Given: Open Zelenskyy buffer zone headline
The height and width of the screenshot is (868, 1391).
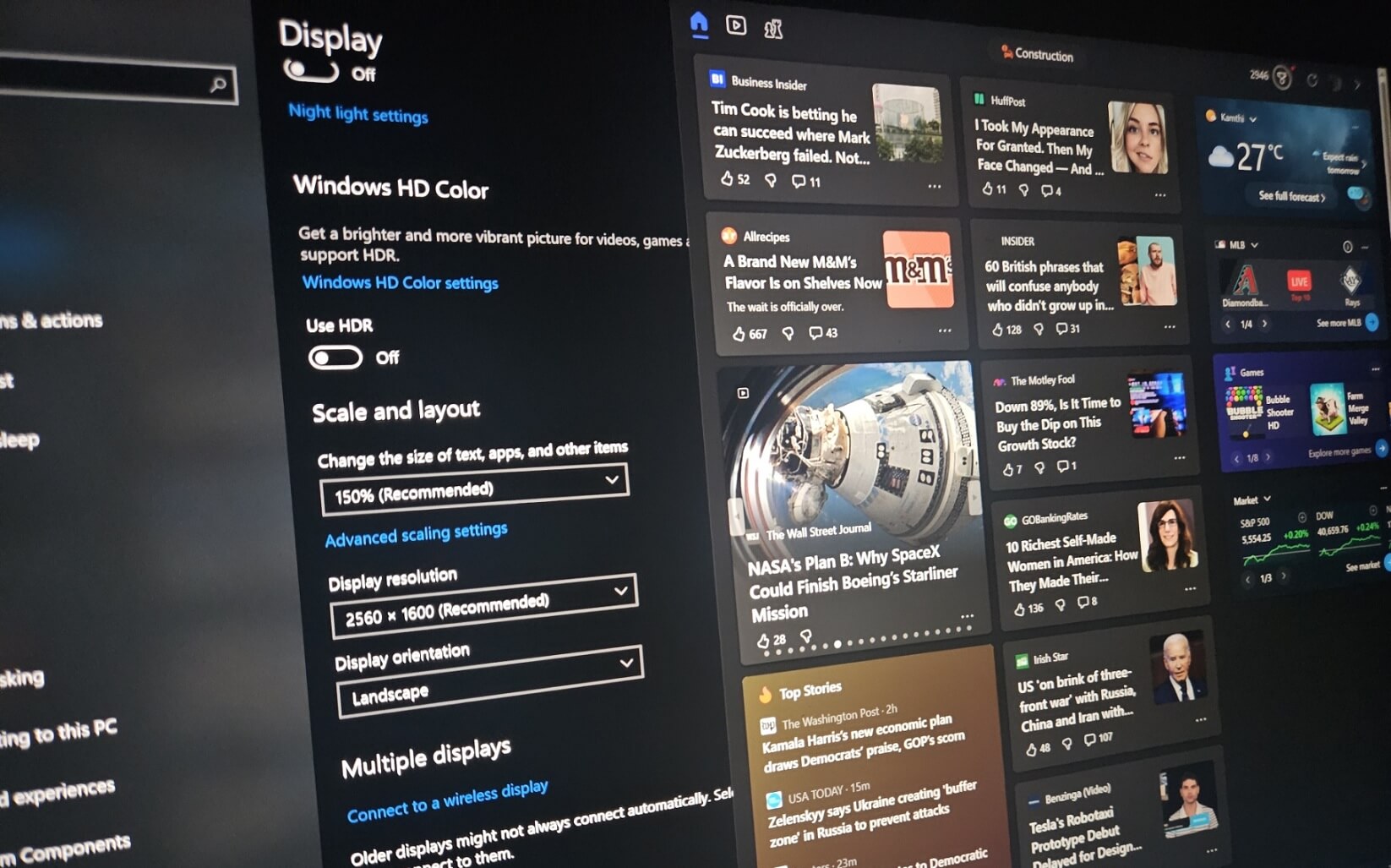Looking at the screenshot, I should pos(872,813).
